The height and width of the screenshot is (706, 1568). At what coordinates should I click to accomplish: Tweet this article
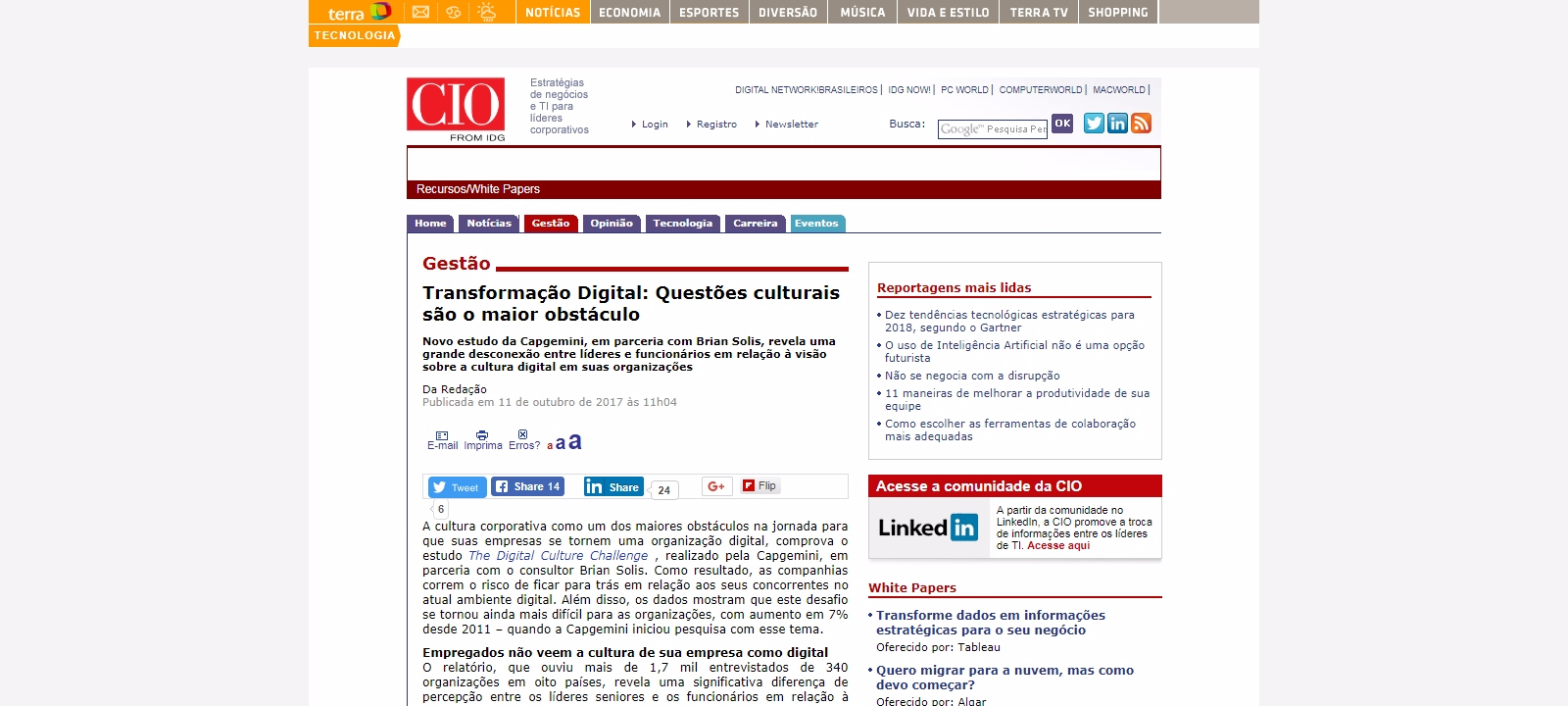[x=458, y=487]
